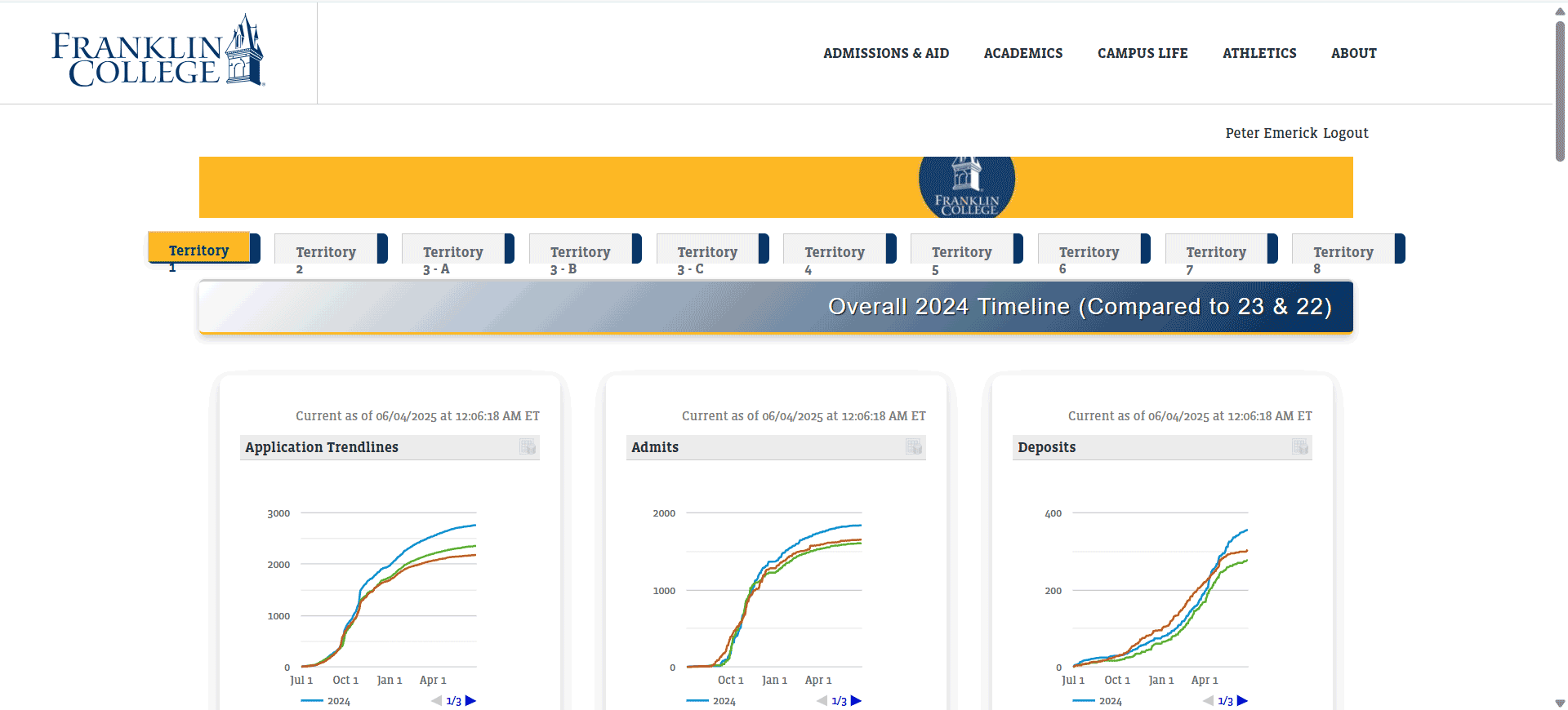The width and height of the screenshot is (1568, 710).
Task: Open export icon on Application Trendlines
Action: [x=528, y=447]
